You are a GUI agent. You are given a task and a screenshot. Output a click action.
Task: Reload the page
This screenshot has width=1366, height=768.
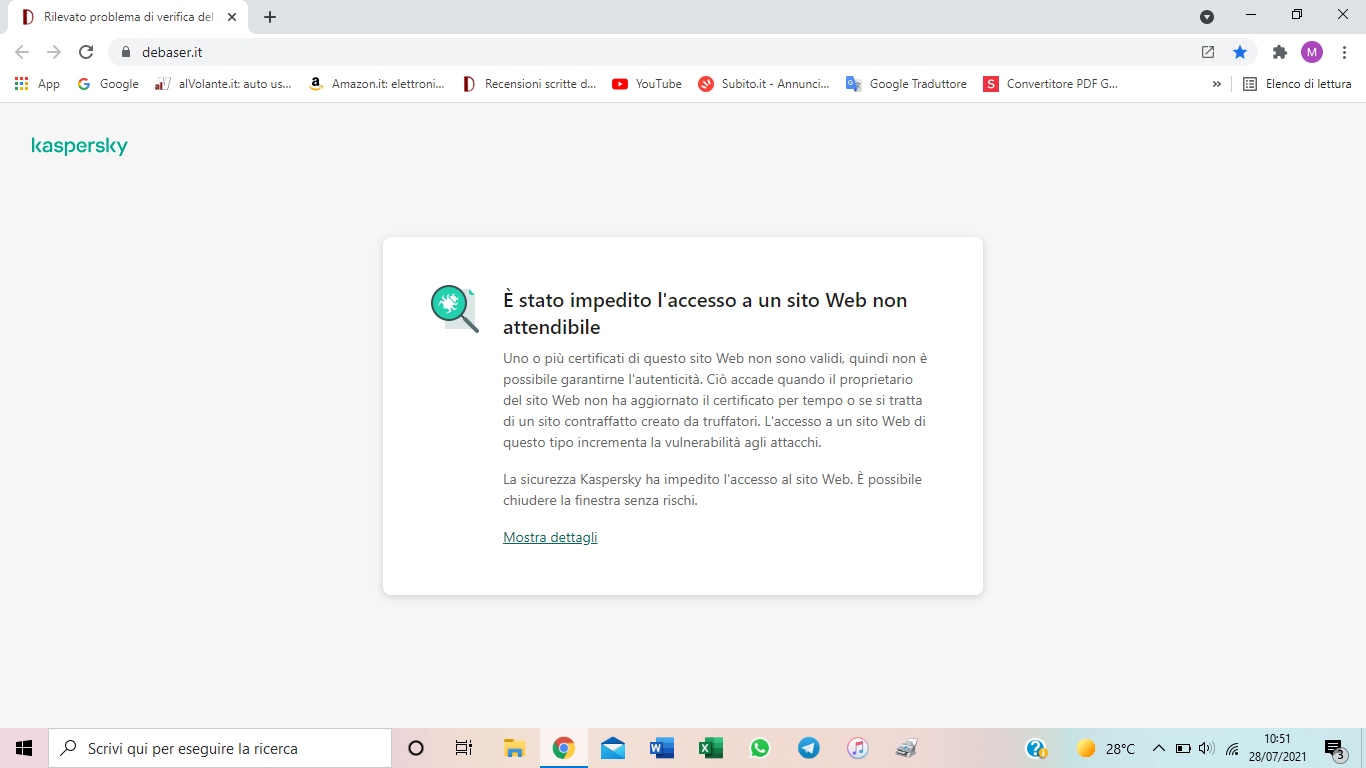[x=86, y=52]
